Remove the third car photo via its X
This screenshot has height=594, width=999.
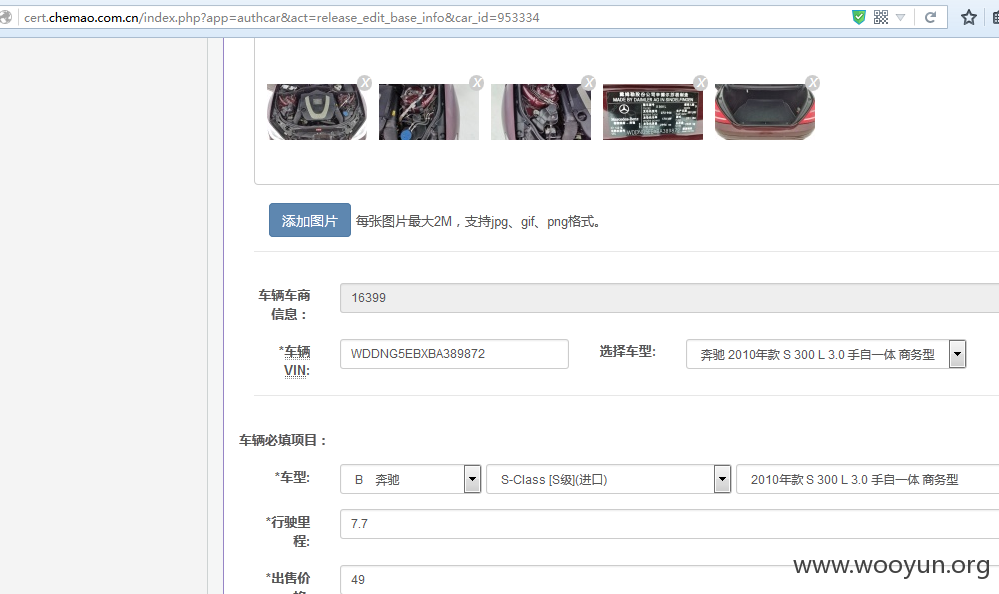(x=589, y=82)
